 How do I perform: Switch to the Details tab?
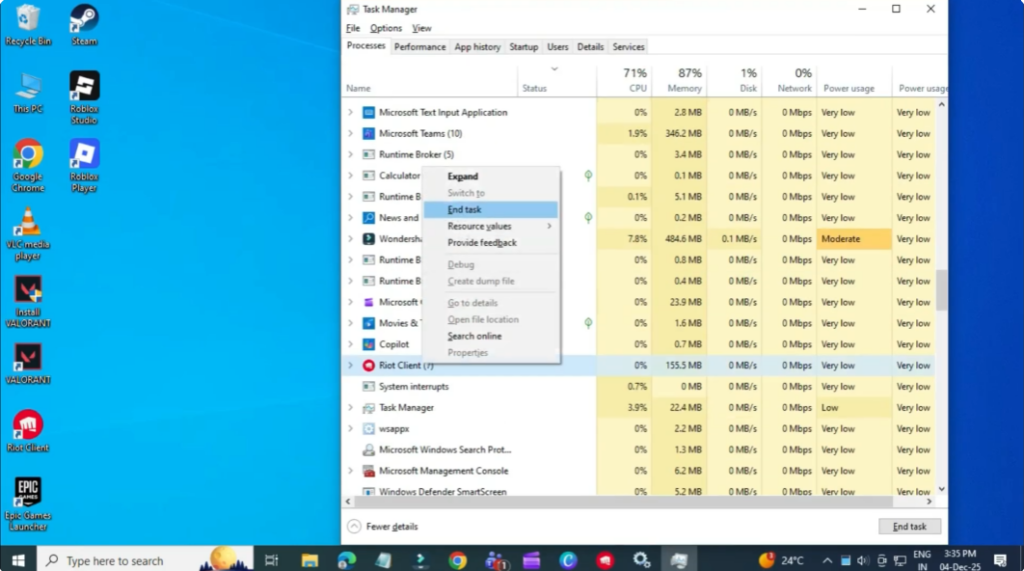point(590,47)
